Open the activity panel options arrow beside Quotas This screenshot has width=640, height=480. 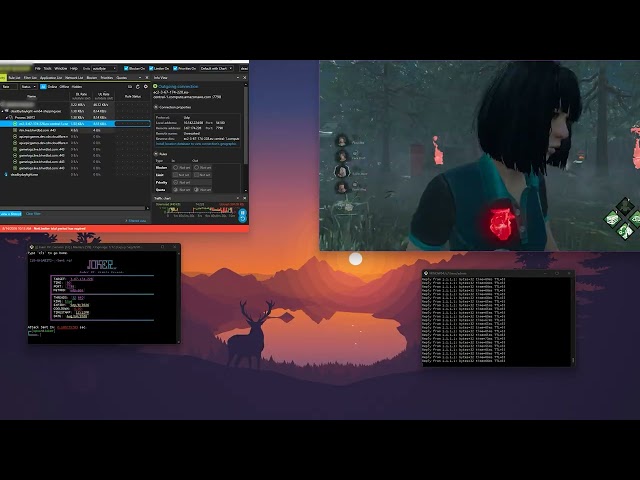[x=140, y=78]
